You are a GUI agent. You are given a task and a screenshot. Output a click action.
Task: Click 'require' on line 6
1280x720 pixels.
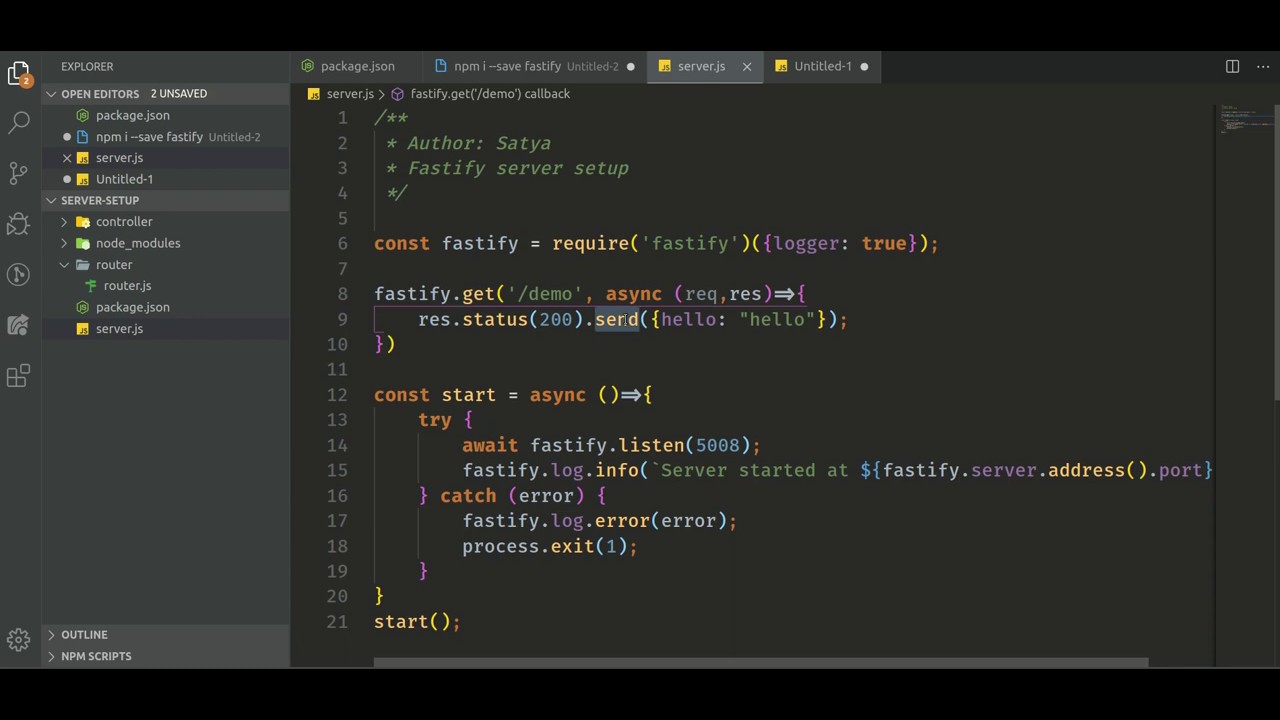point(591,244)
